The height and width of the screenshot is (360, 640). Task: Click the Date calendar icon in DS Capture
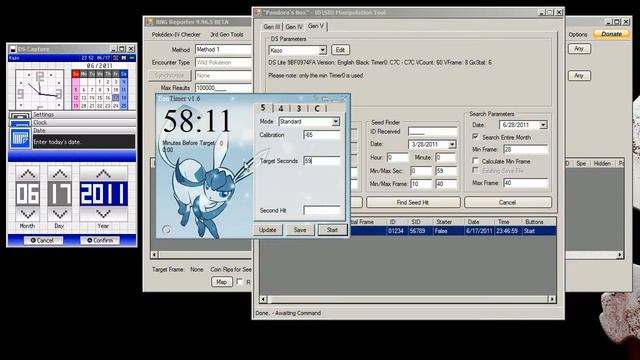coord(20,138)
